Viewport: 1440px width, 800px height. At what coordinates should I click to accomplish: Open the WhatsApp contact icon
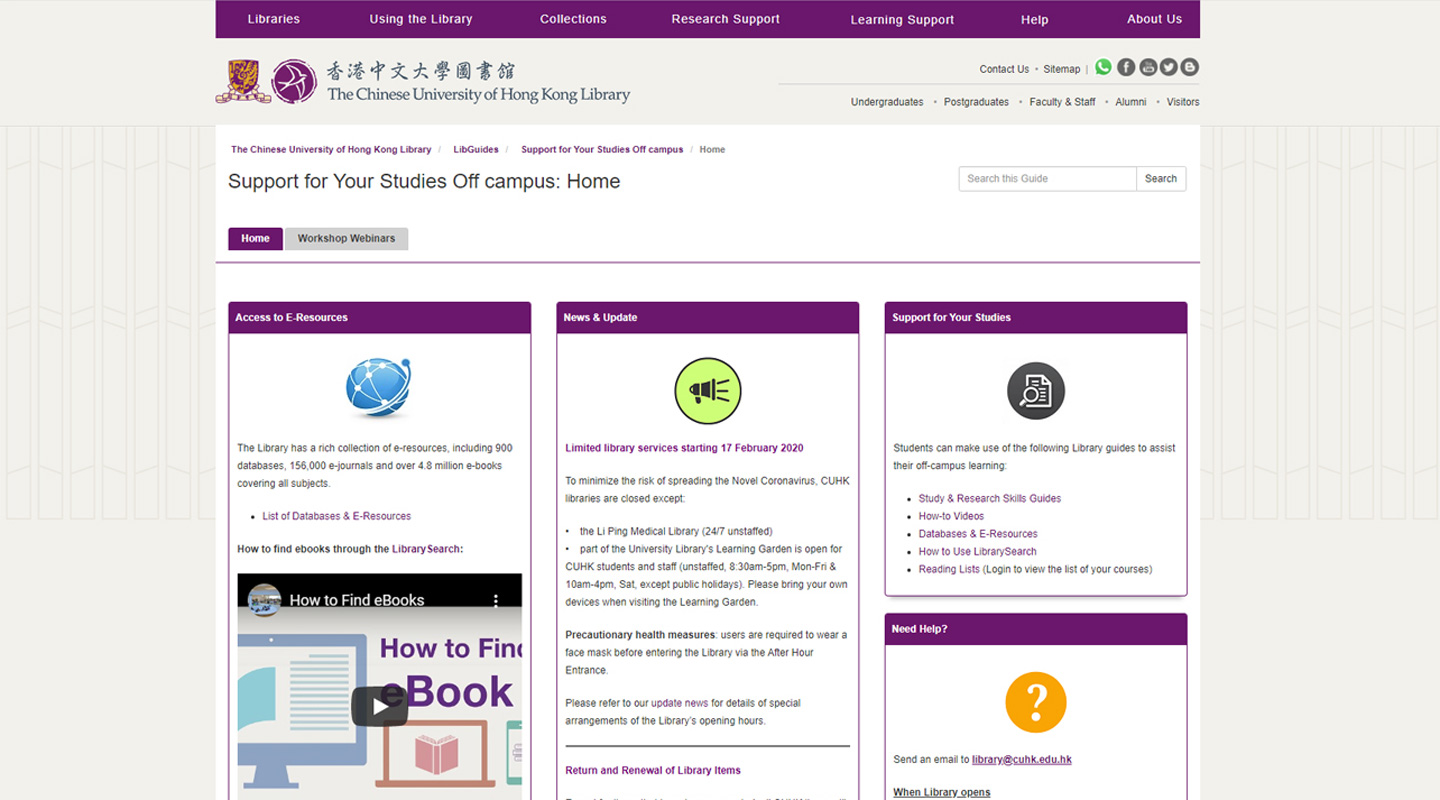click(1103, 67)
